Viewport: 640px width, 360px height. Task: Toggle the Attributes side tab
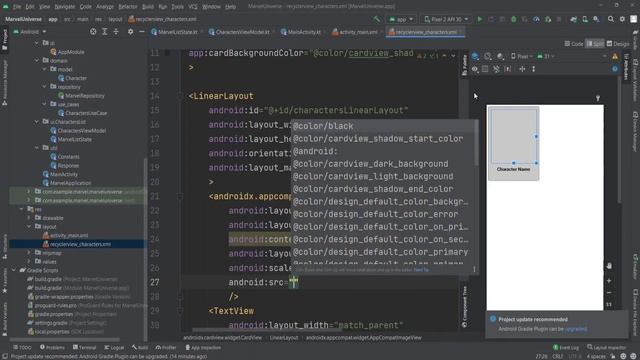[x=626, y=67]
